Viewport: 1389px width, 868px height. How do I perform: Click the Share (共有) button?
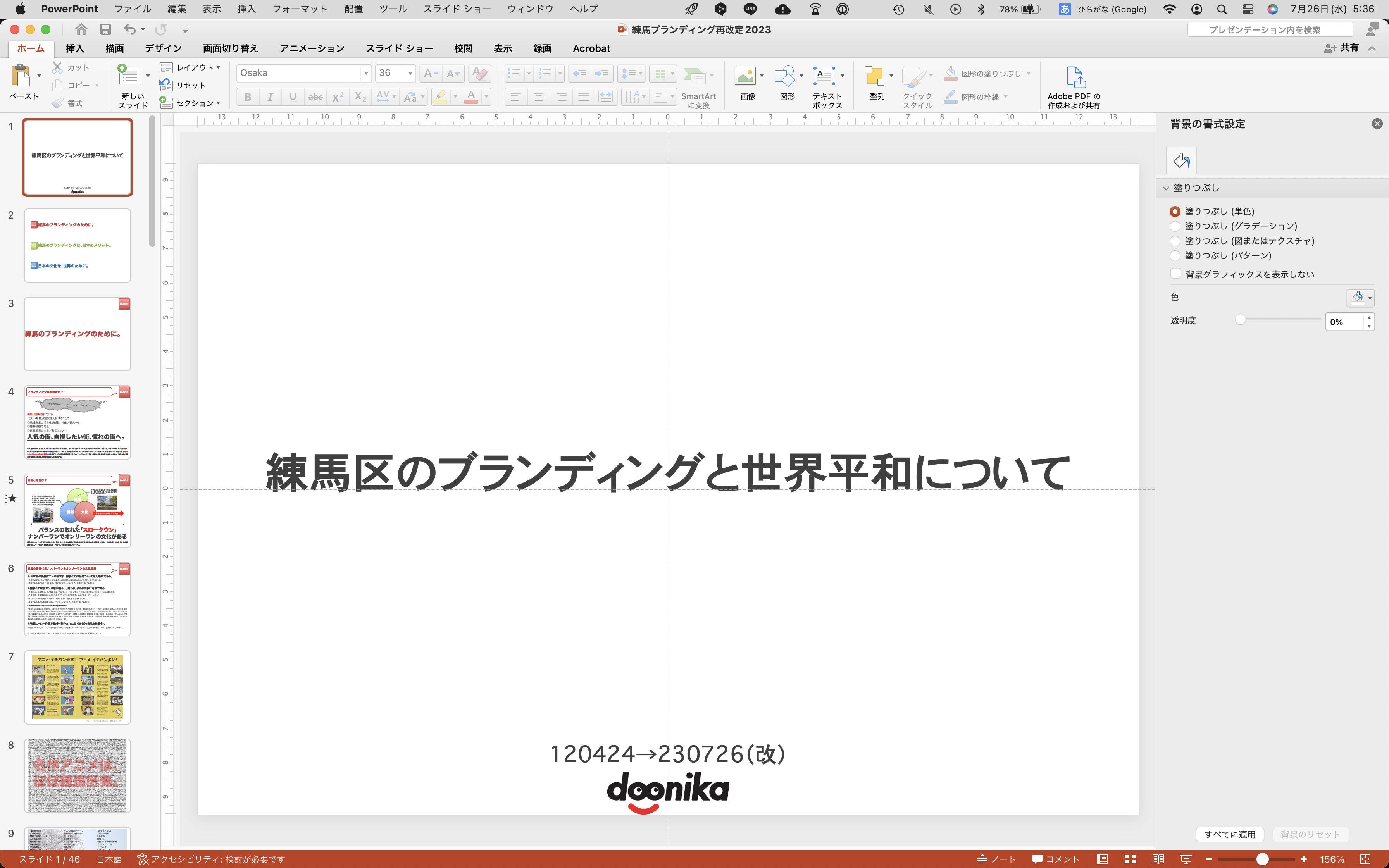1341,48
